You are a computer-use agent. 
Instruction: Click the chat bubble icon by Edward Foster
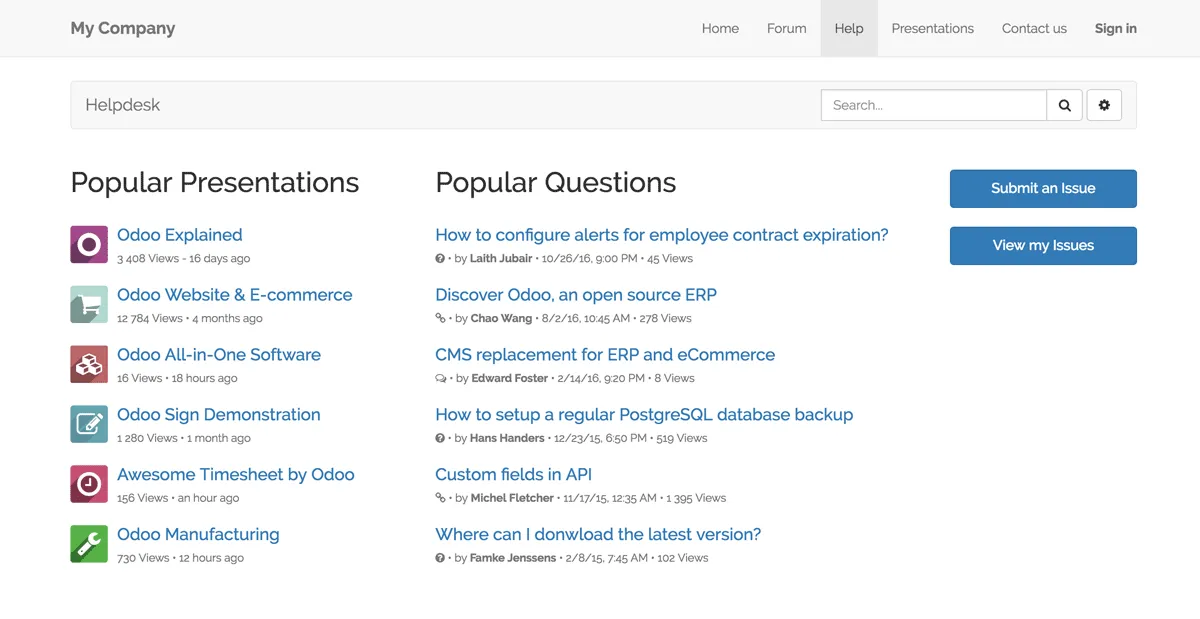point(440,378)
